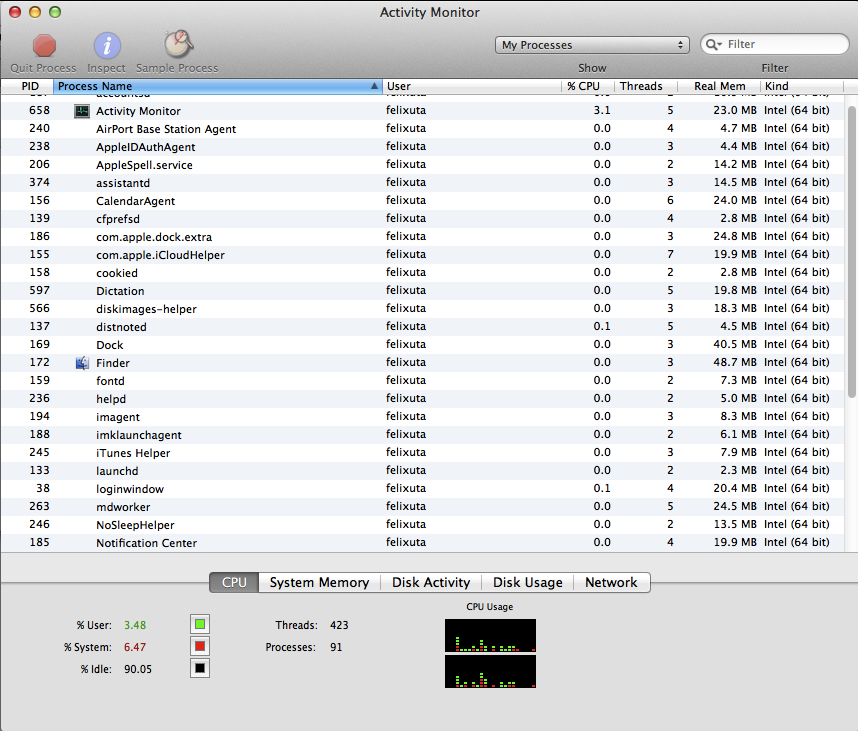This screenshot has width=858, height=731.
Task: Click the Quit Process stop-sign icon
Action: point(44,46)
